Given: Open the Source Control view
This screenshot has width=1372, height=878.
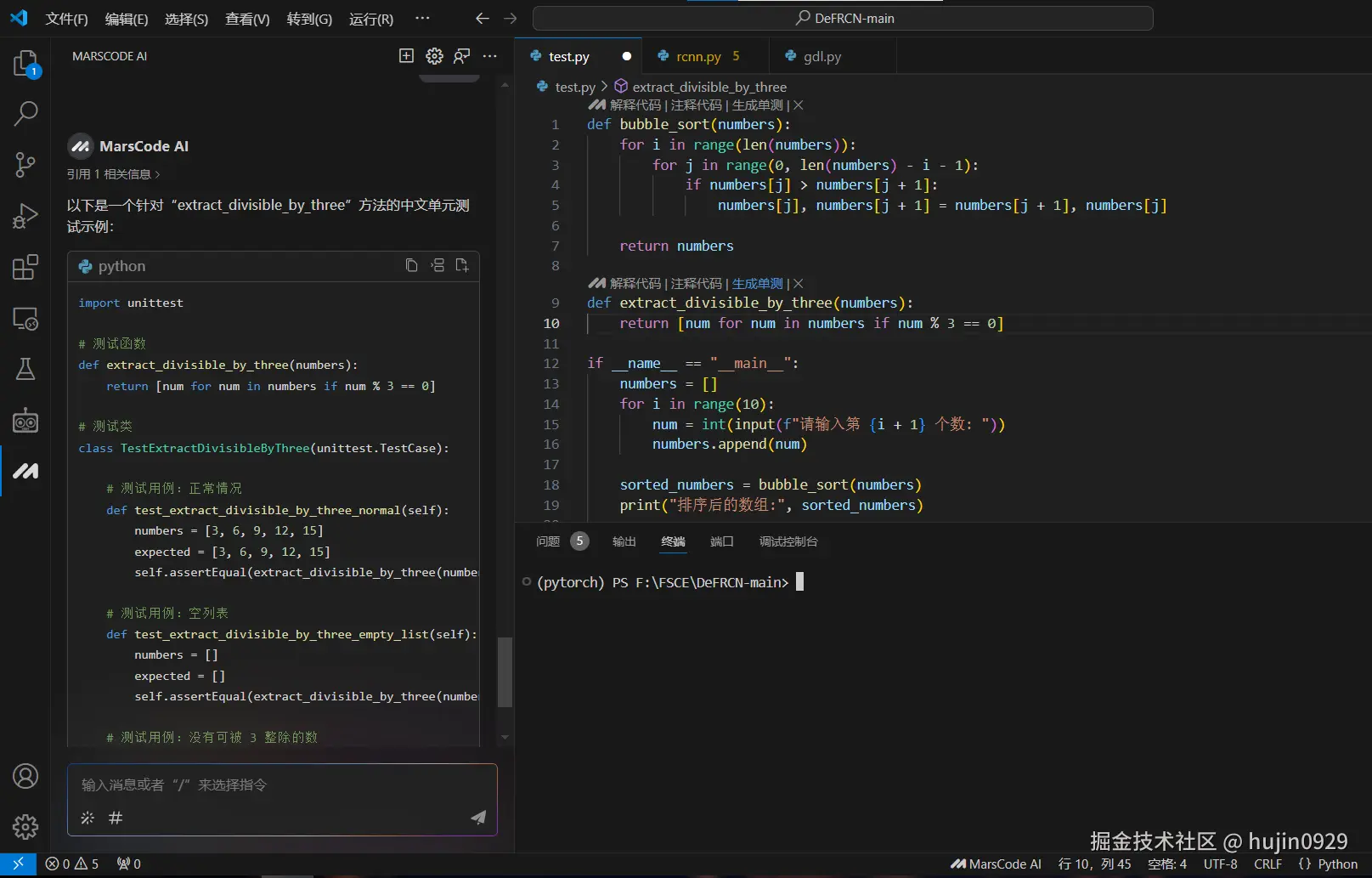Looking at the screenshot, I should (25, 165).
